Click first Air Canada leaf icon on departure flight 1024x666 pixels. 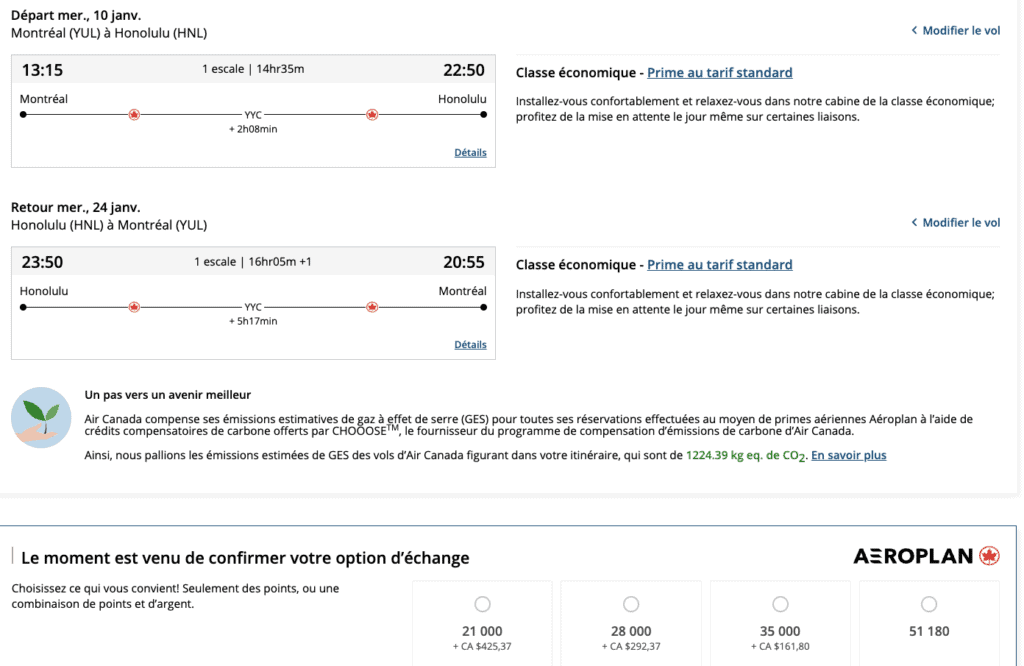pos(134,115)
